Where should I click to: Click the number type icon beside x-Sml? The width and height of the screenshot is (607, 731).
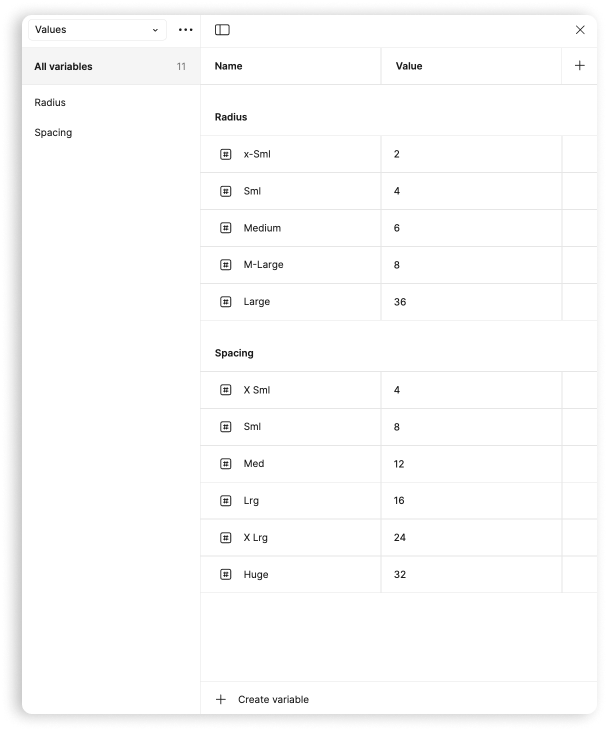tap(226, 154)
